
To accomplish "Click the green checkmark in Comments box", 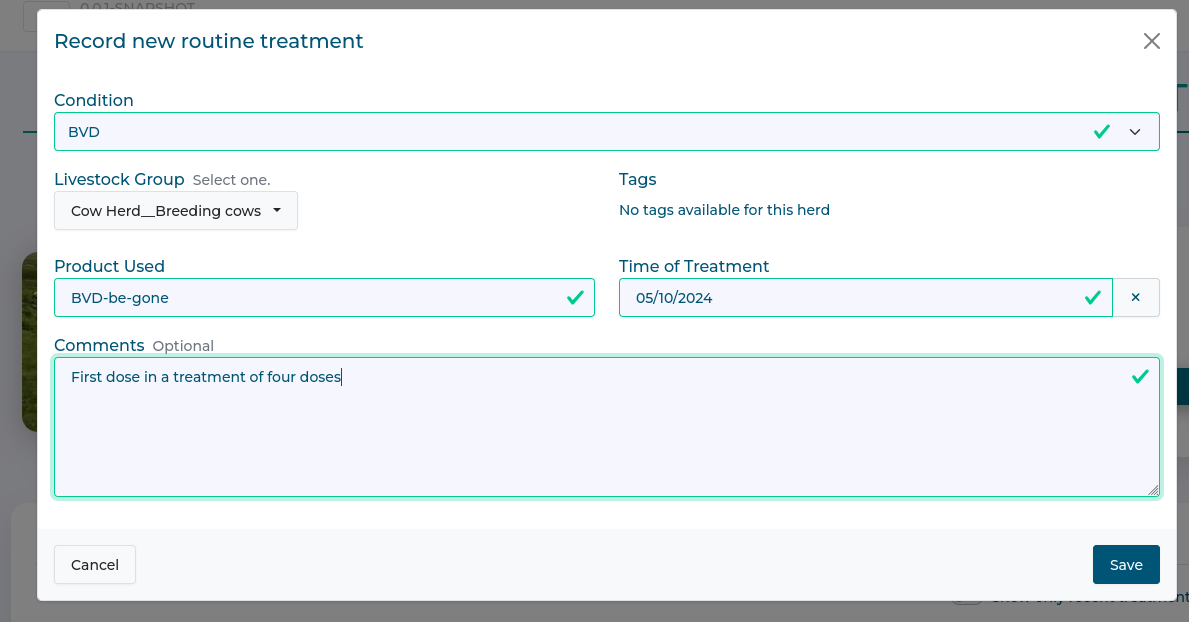I will click(1139, 377).
